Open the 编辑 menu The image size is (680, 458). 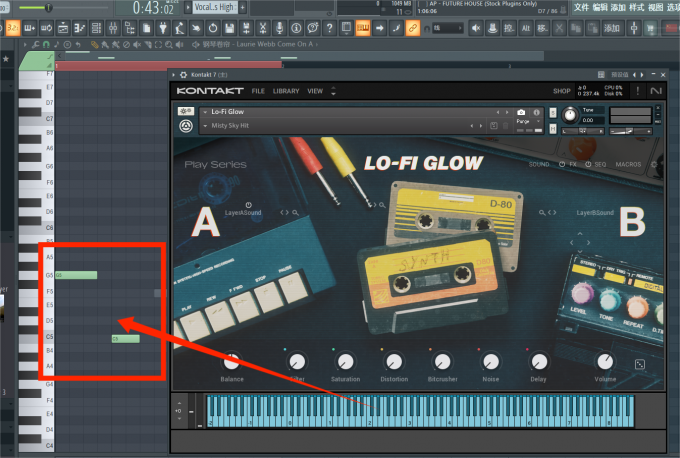[600, 7]
